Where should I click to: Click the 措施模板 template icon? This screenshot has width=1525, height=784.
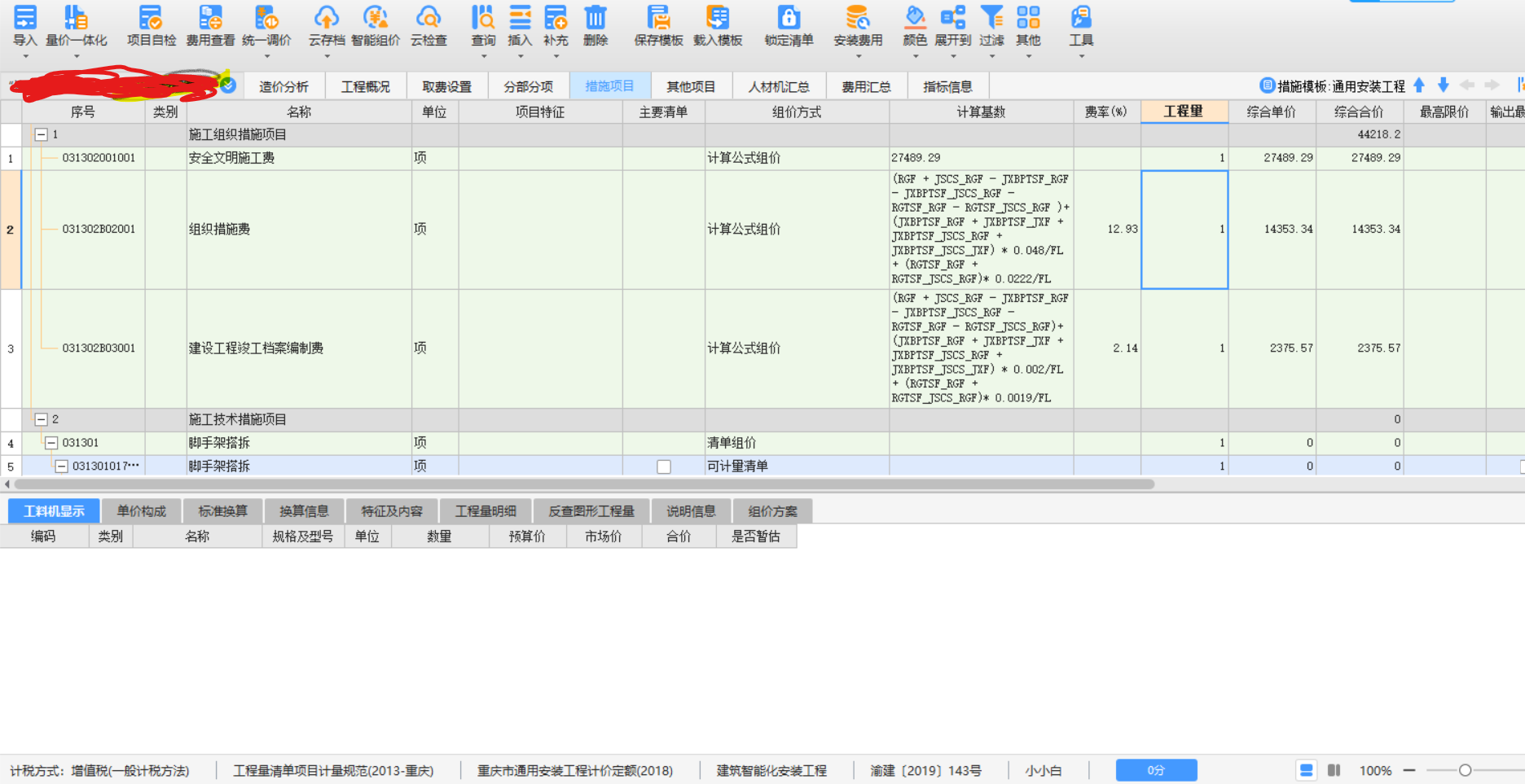pyautogui.click(x=1268, y=85)
